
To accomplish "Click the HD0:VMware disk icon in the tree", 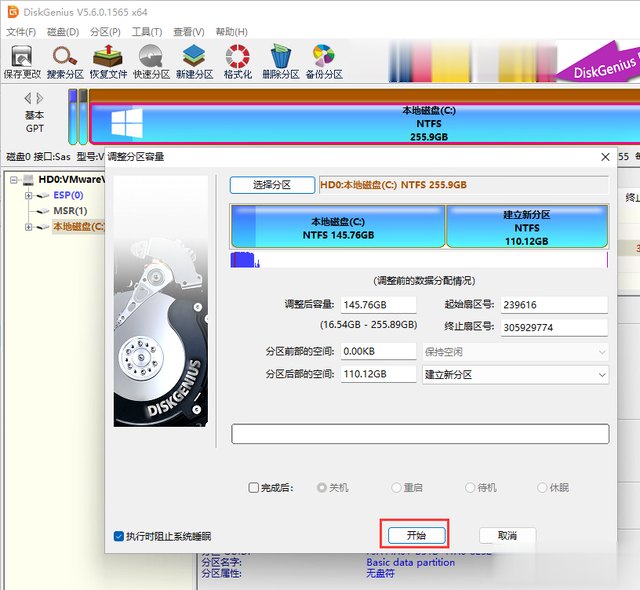I will point(28,180).
